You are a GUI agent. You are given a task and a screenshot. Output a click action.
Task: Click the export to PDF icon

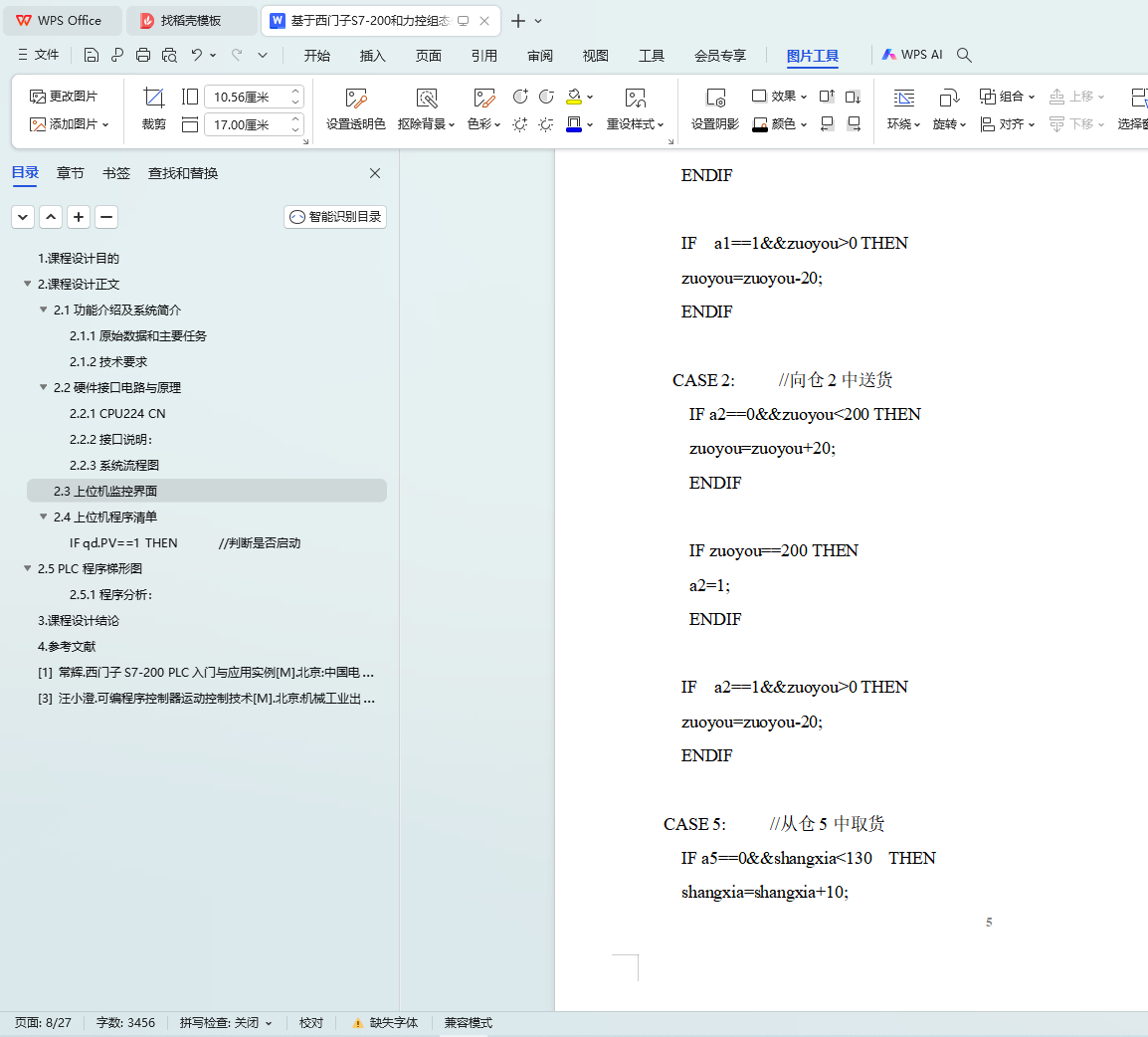click(x=117, y=55)
